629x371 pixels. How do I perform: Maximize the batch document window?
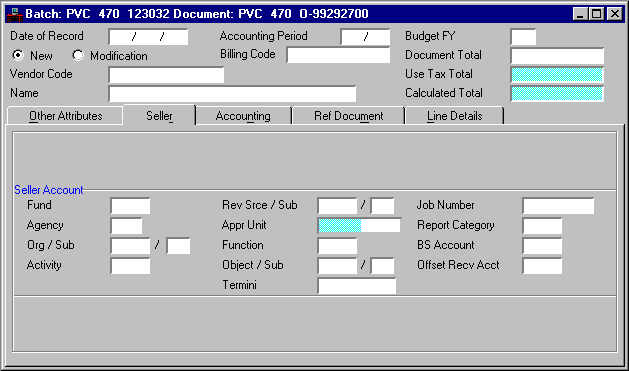[596, 14]
